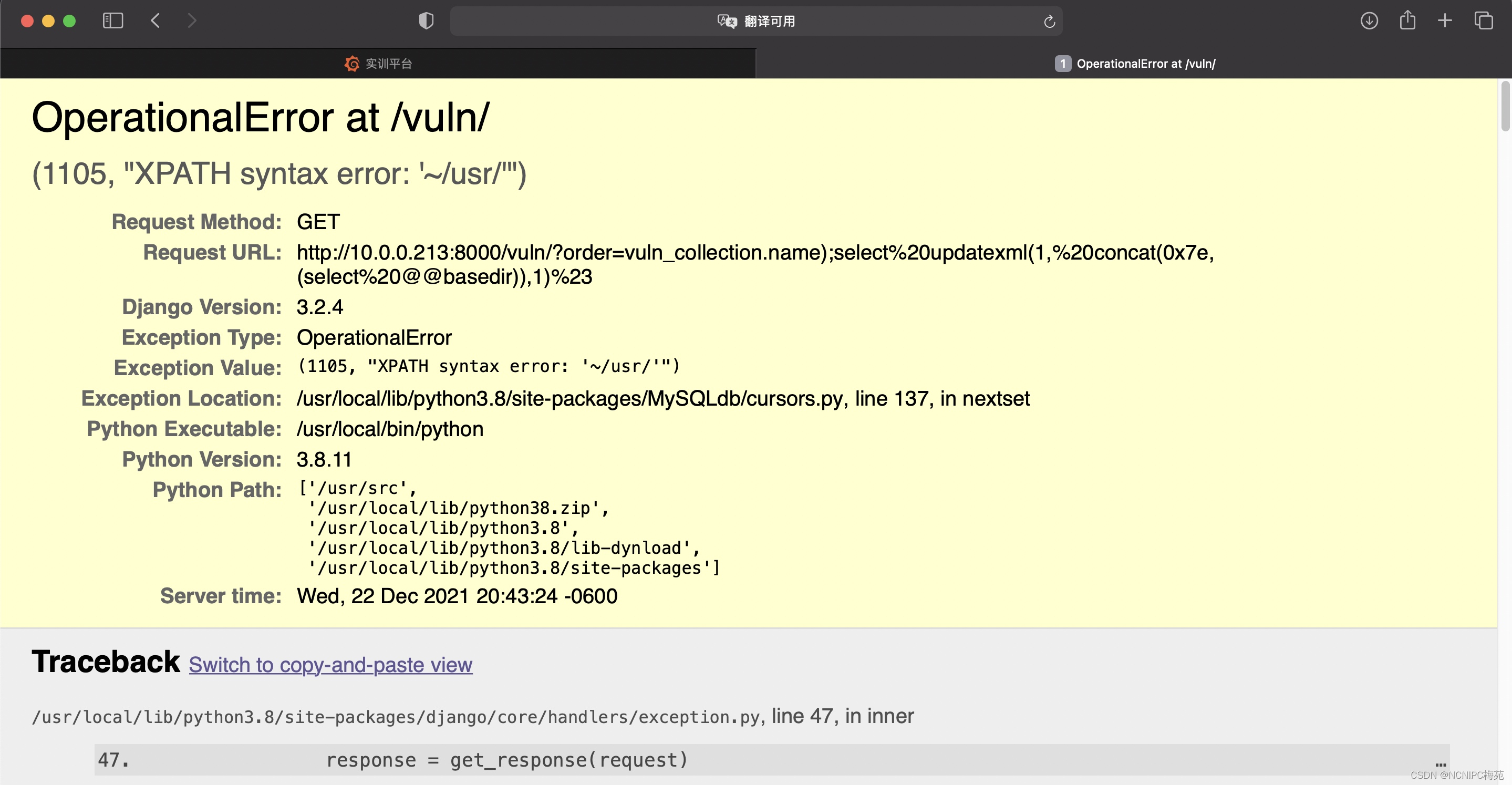Go back with the left arrow
This screenshot has height=785, width=1512.
pos(155,21)
